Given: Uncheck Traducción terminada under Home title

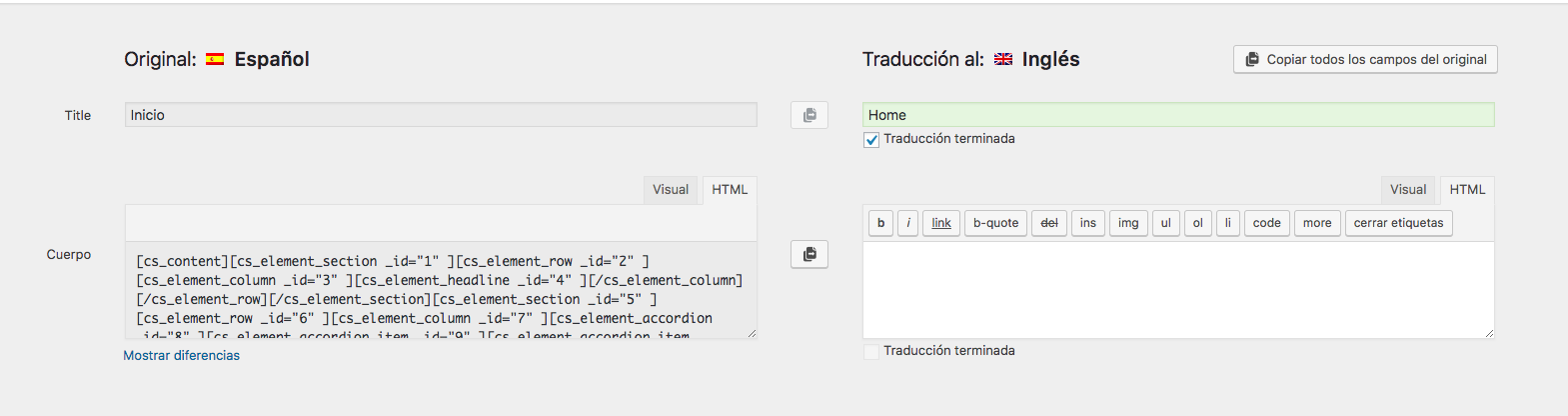Looking at the screenshot, I should 871,140.
